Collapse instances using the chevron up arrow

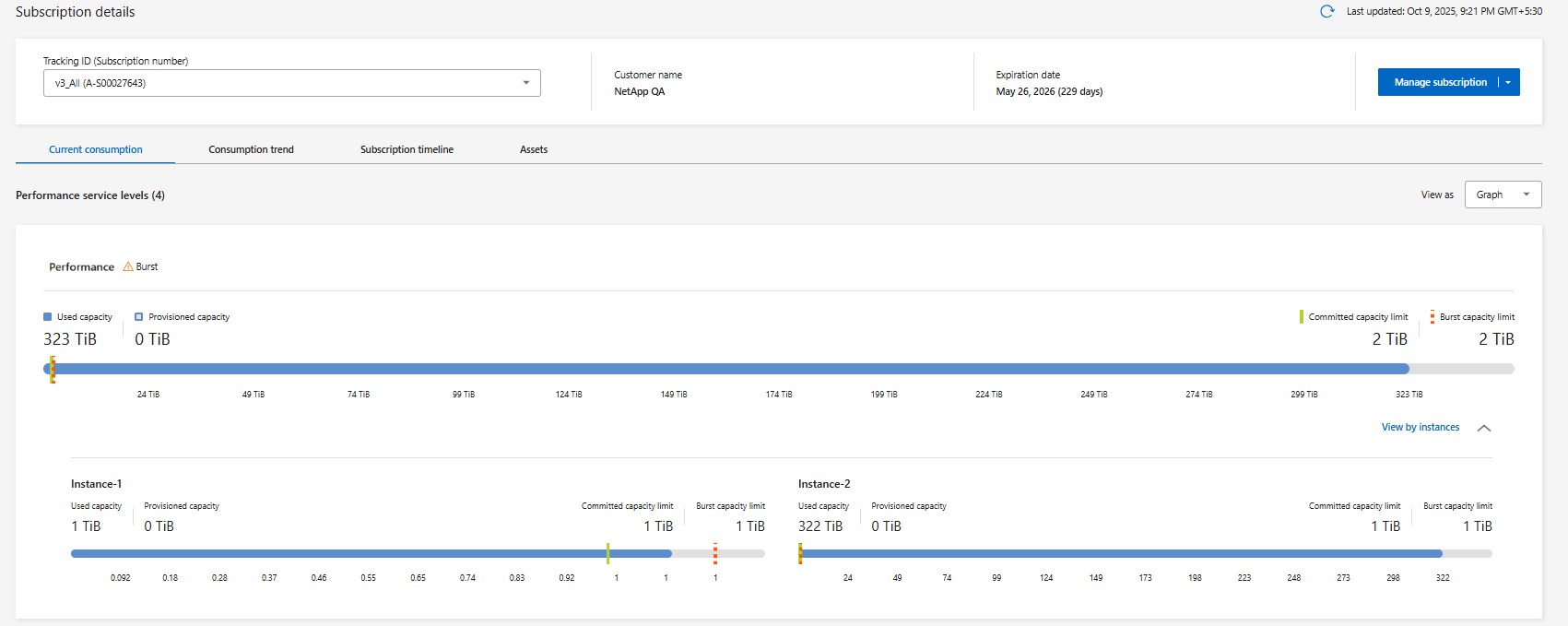(1484, 428)
